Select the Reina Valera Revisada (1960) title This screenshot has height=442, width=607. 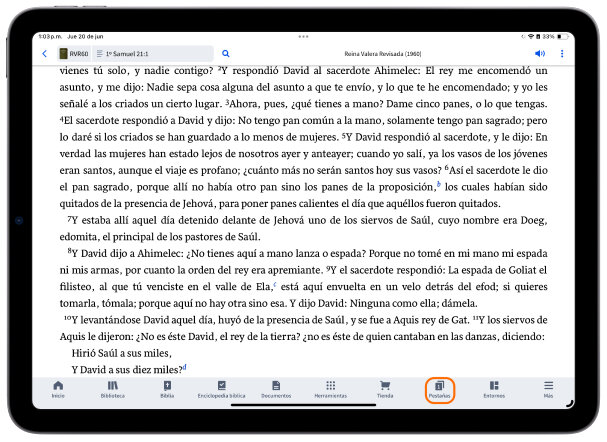point(382,54)
